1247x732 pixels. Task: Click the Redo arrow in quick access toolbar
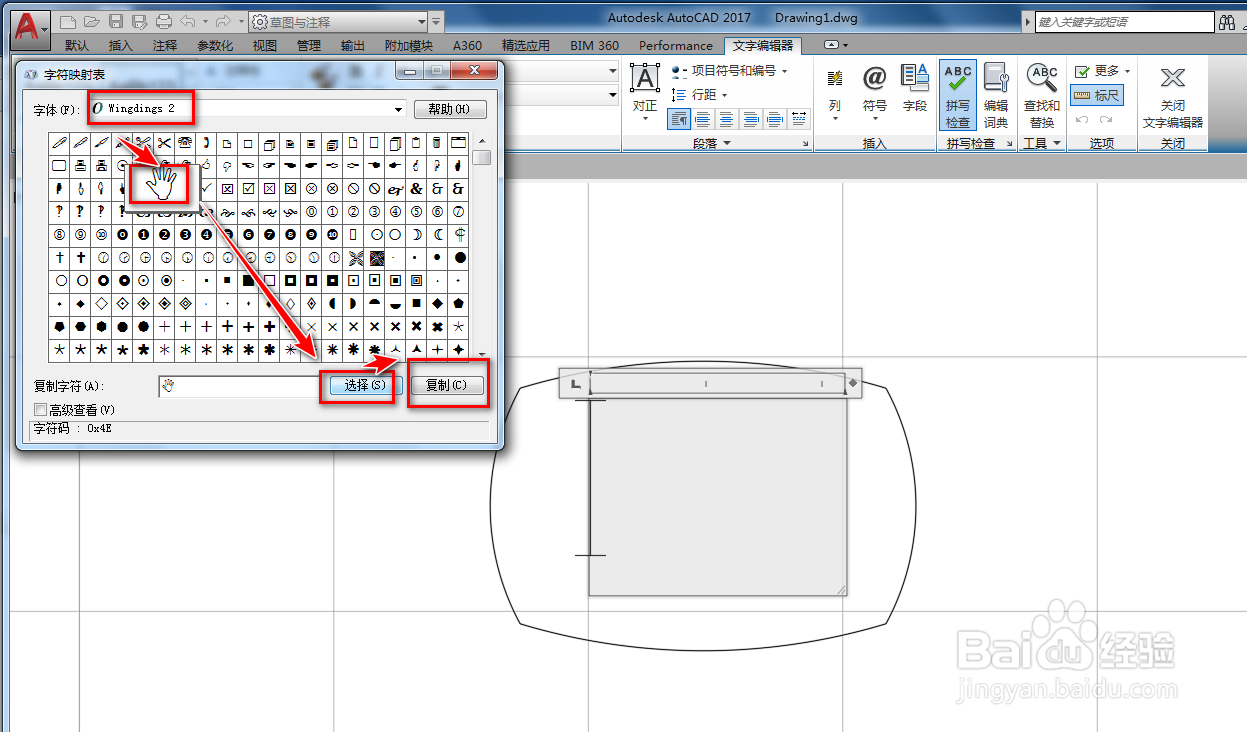click(x=223, y=21)
